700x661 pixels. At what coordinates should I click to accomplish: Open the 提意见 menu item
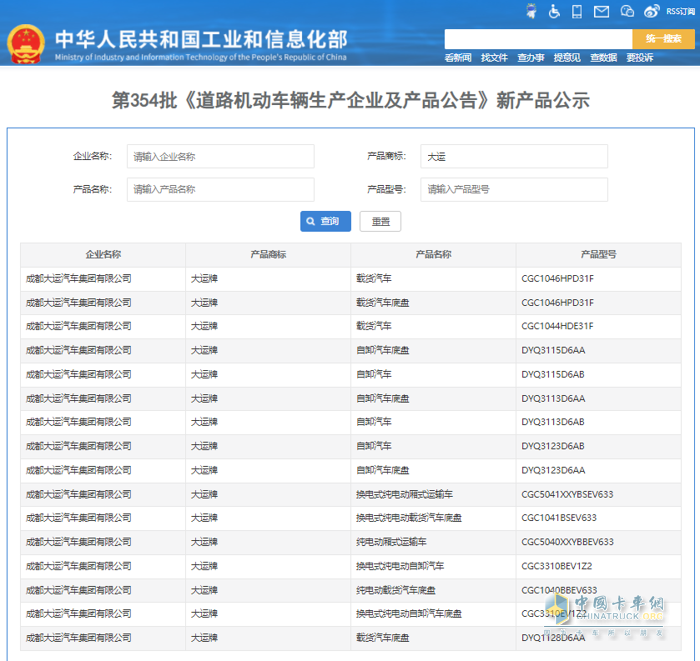click(567, 58)
